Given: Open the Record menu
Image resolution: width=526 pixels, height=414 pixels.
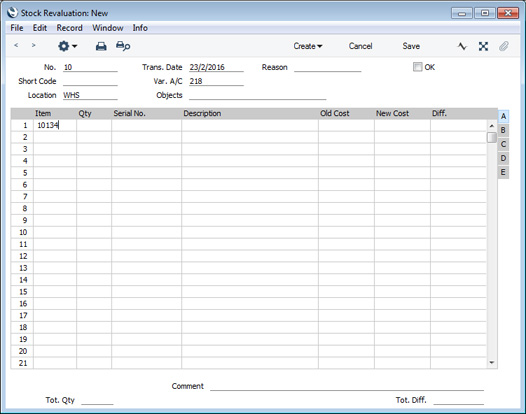Looking at the screenshot, I should point(69,28).
